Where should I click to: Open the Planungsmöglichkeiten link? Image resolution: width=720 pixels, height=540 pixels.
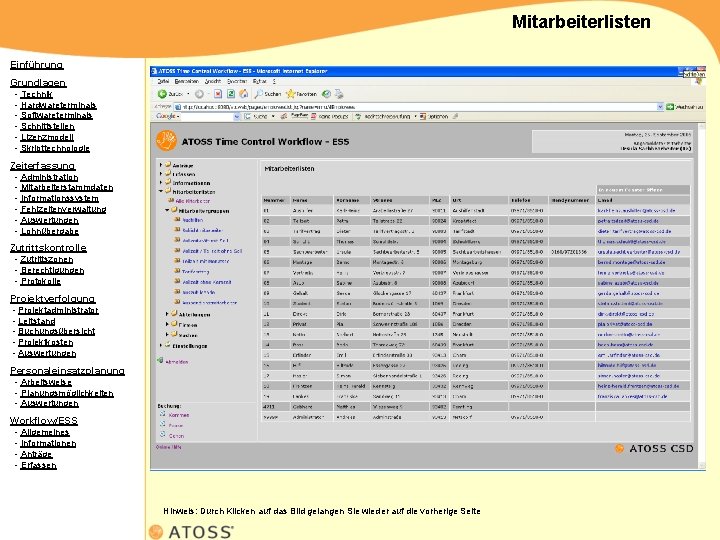[x=67, y=393]
